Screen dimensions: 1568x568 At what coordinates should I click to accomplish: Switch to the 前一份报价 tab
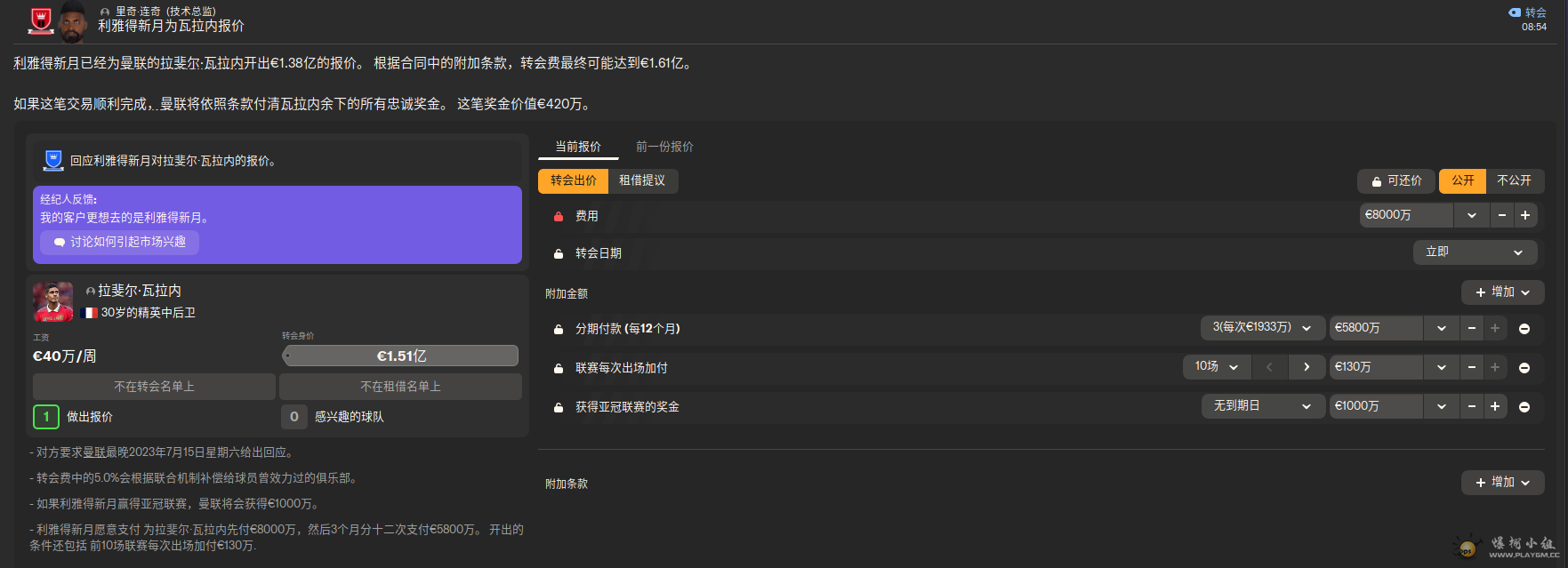pos(664,147)
